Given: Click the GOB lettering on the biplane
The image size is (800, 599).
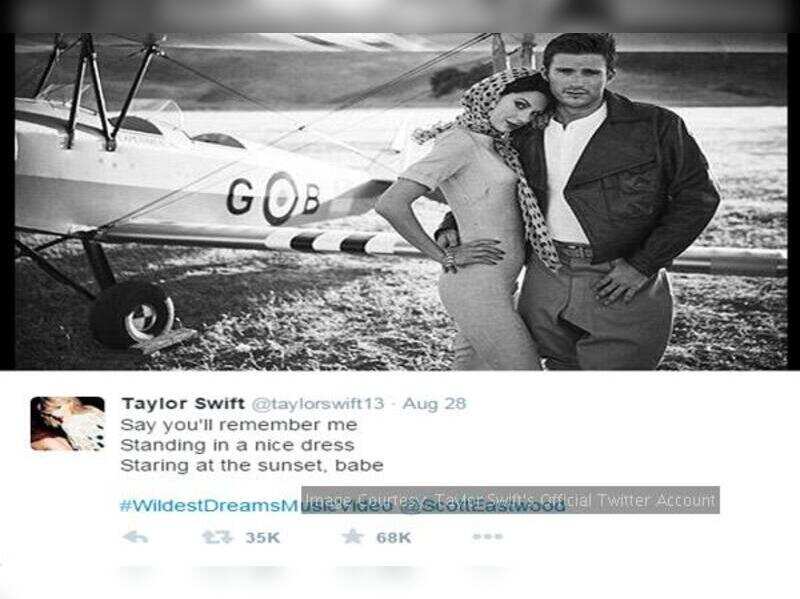Looking at the screenshot, I should [x=273, y=198].
